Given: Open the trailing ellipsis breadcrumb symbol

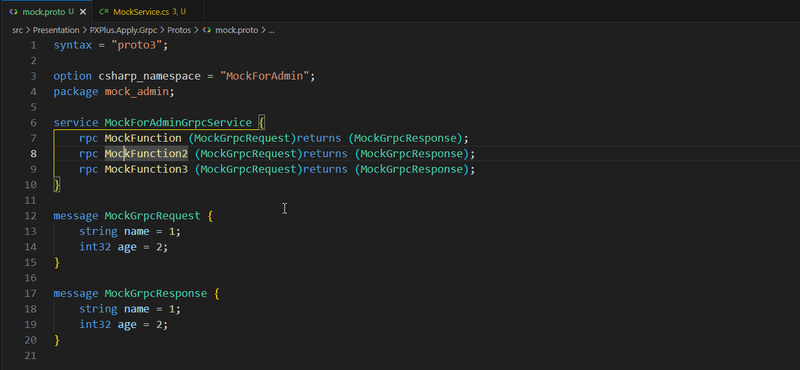Looking at the screenshot, I should click(x=271, y=30).
